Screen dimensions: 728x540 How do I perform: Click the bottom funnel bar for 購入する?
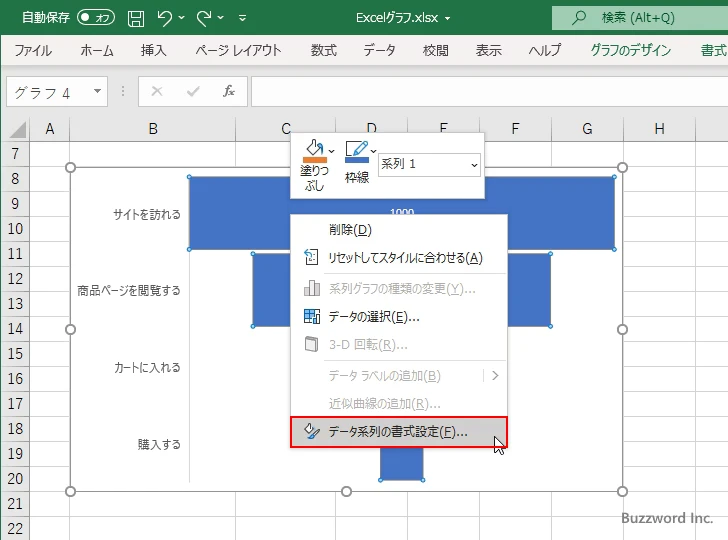(x=402, y=464)
